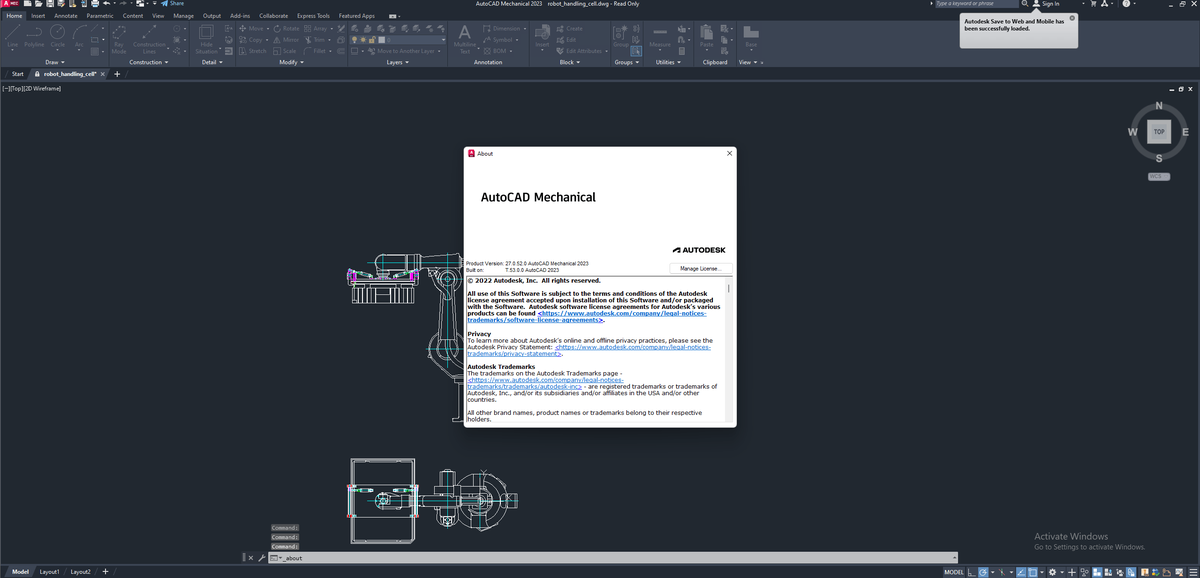
Task: Expand the Layers panel dropdown
Action: pyautogui.click(x=398, y=62)
